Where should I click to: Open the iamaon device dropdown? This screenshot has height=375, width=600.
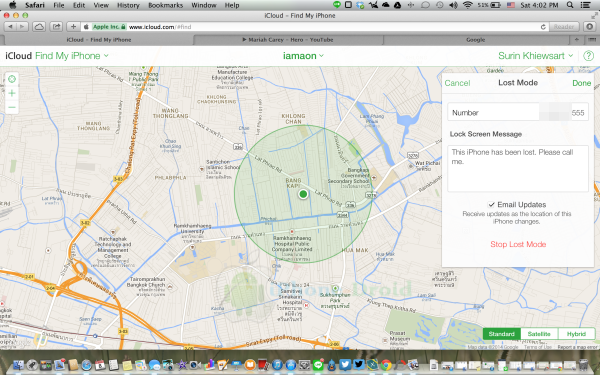(303, 56)
